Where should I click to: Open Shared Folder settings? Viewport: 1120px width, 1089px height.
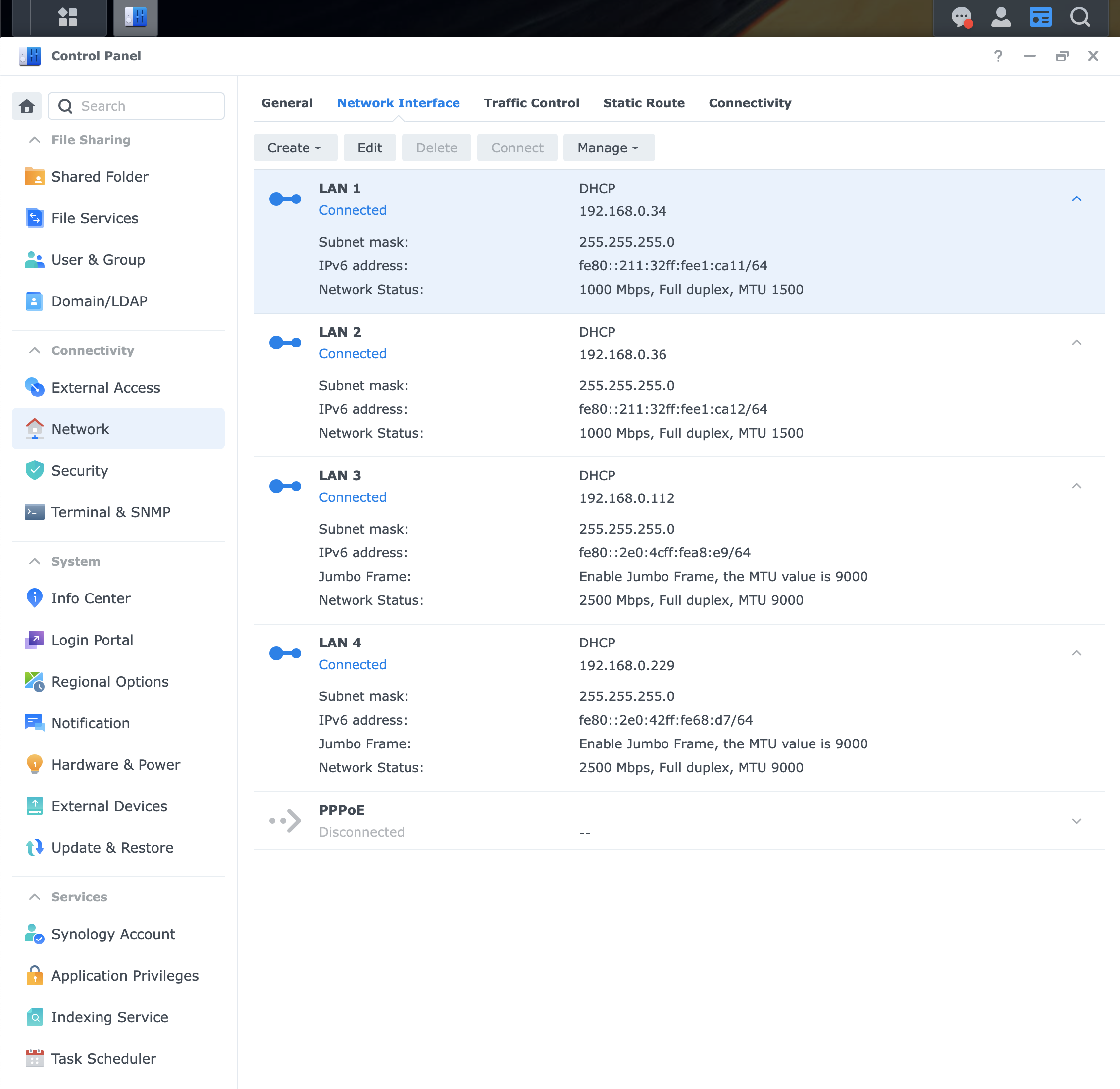point(118,177)
